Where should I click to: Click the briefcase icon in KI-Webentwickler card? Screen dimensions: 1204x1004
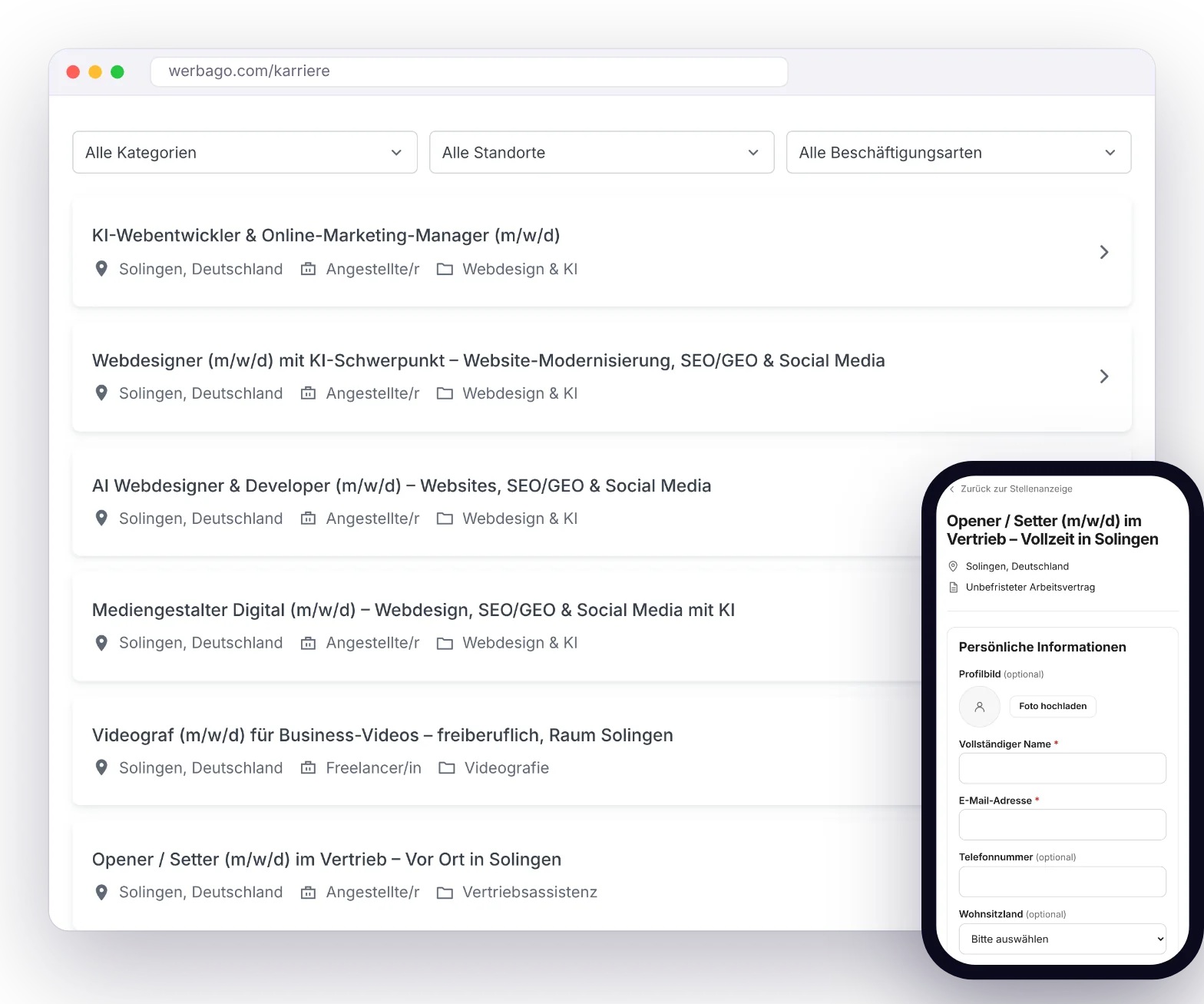click(x=308, y=269)
